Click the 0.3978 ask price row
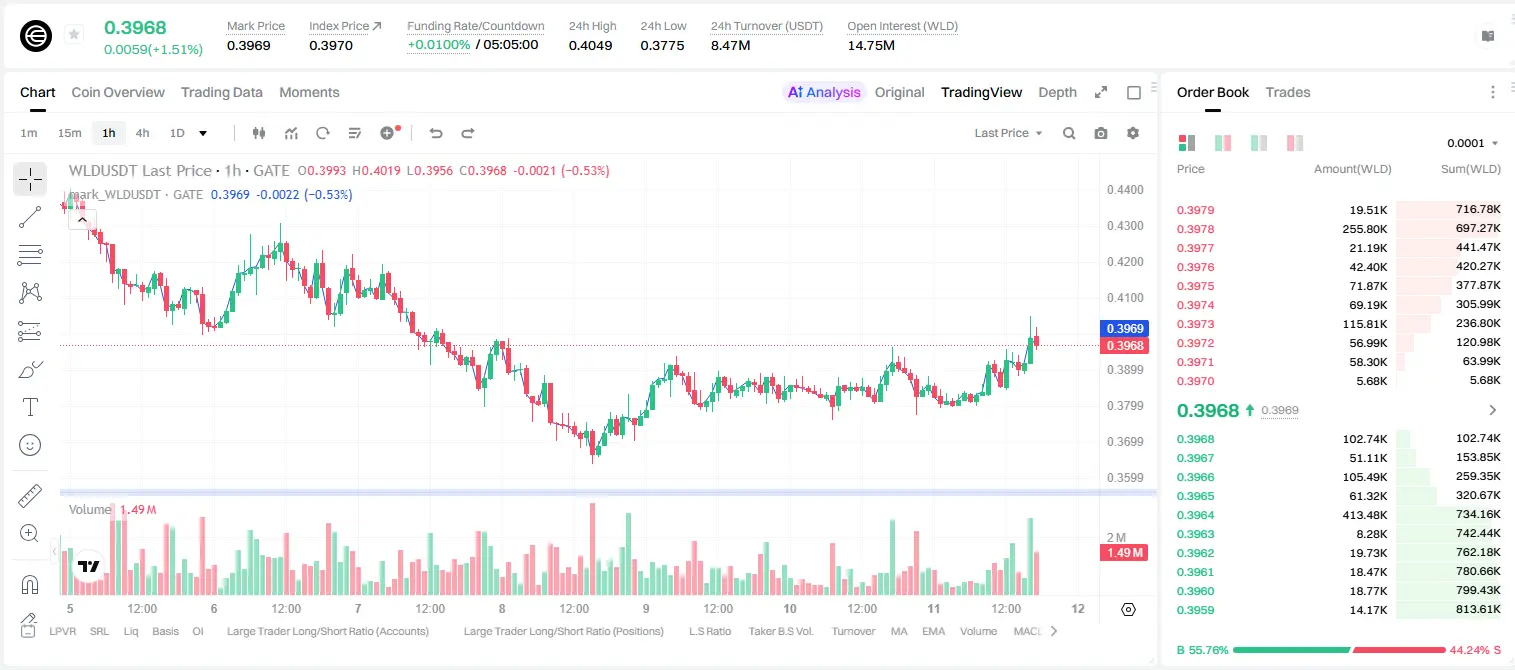 tap(1339, 229)
